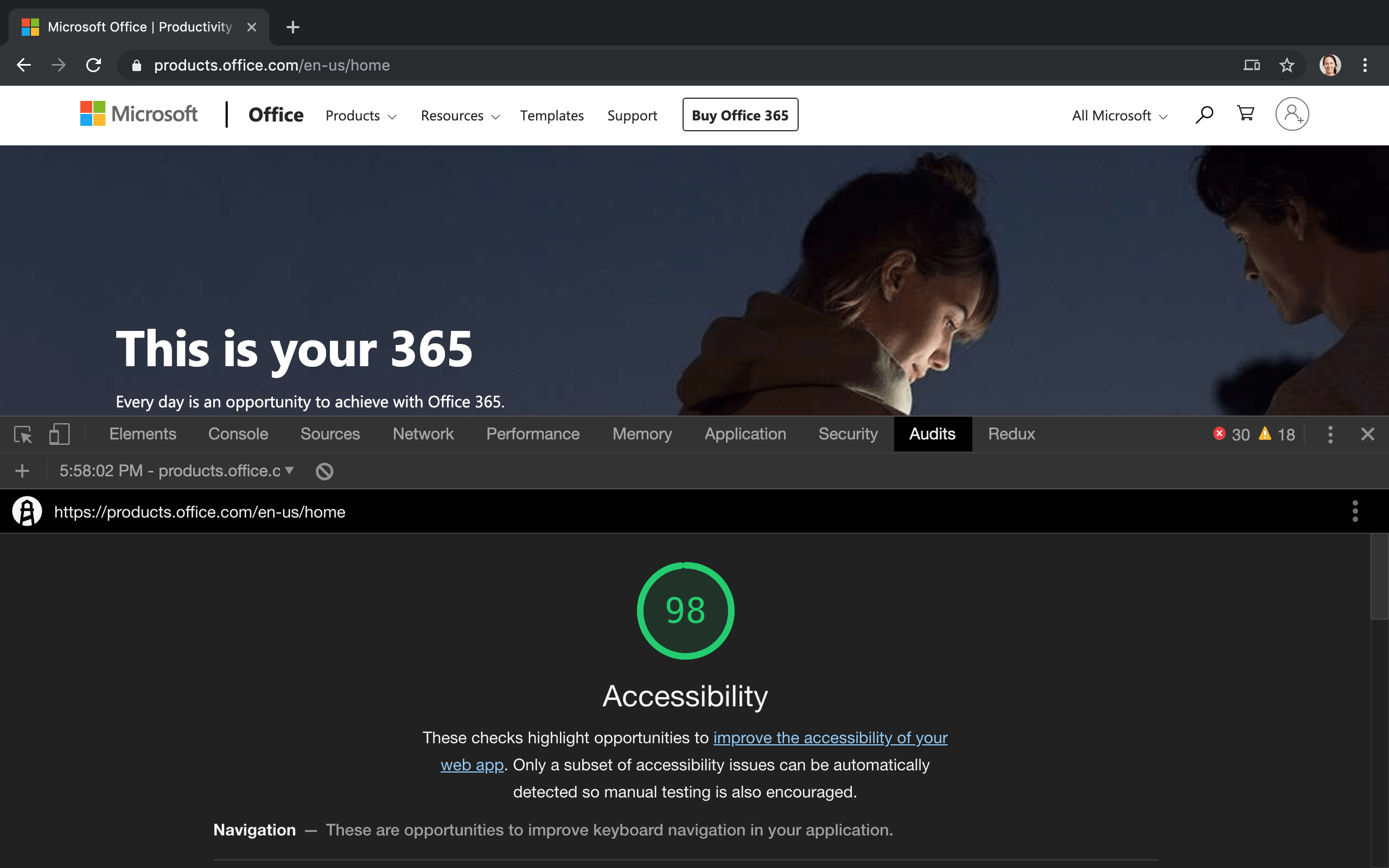Expand the Products navigation dropdown
This screenshot has width=1389, height=868.
(360, 115)
